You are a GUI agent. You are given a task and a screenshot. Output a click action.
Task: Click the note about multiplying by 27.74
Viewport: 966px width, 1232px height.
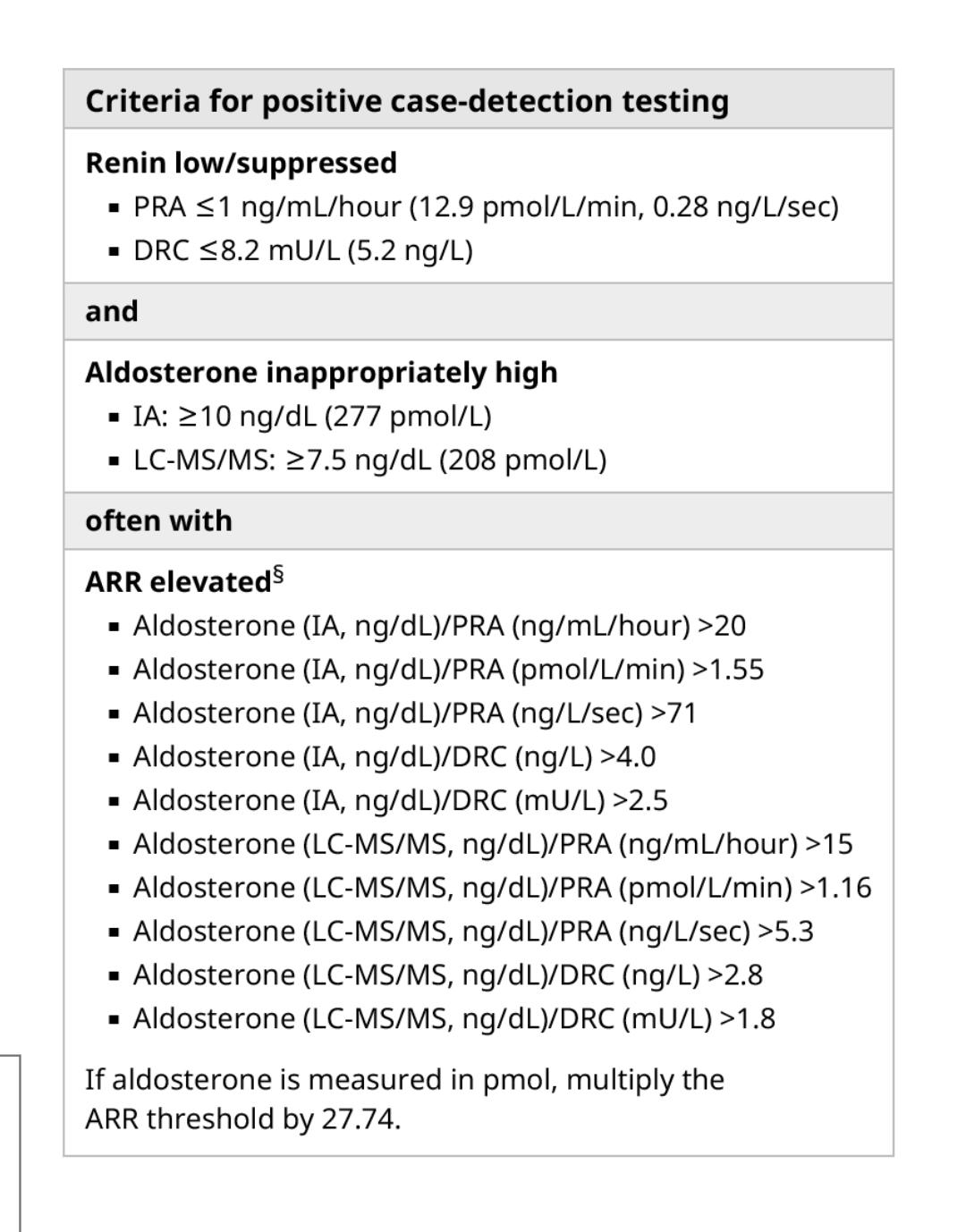point(404,1099)
